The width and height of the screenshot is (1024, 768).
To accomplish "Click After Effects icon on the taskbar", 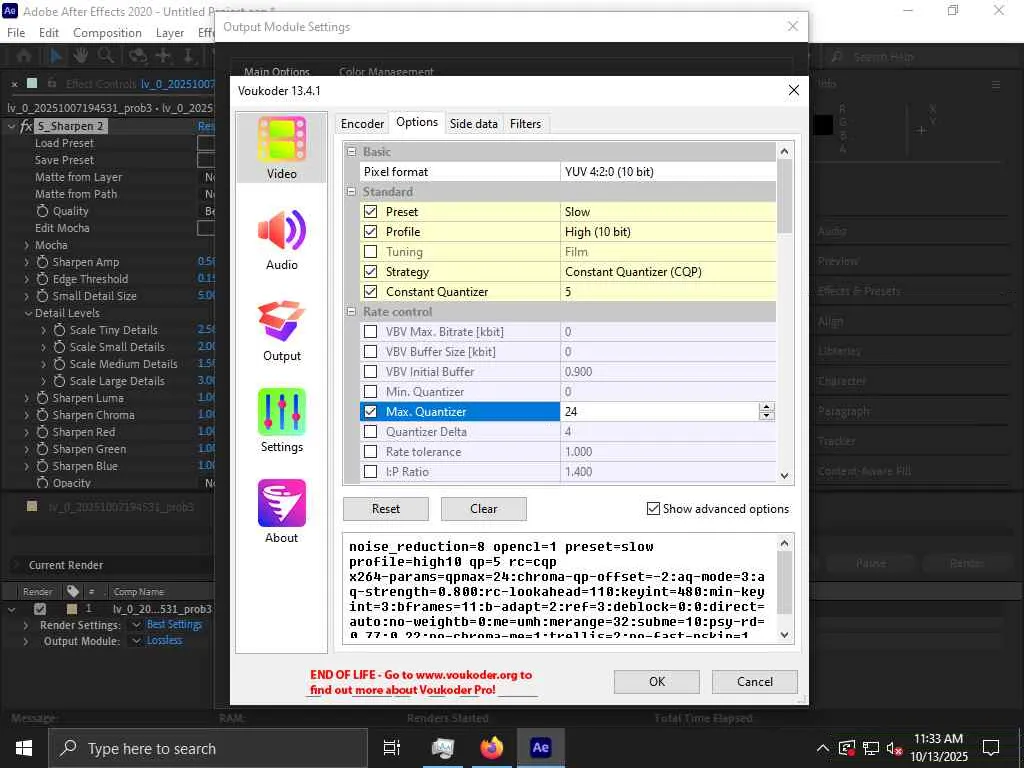I will tap(541, 748).
